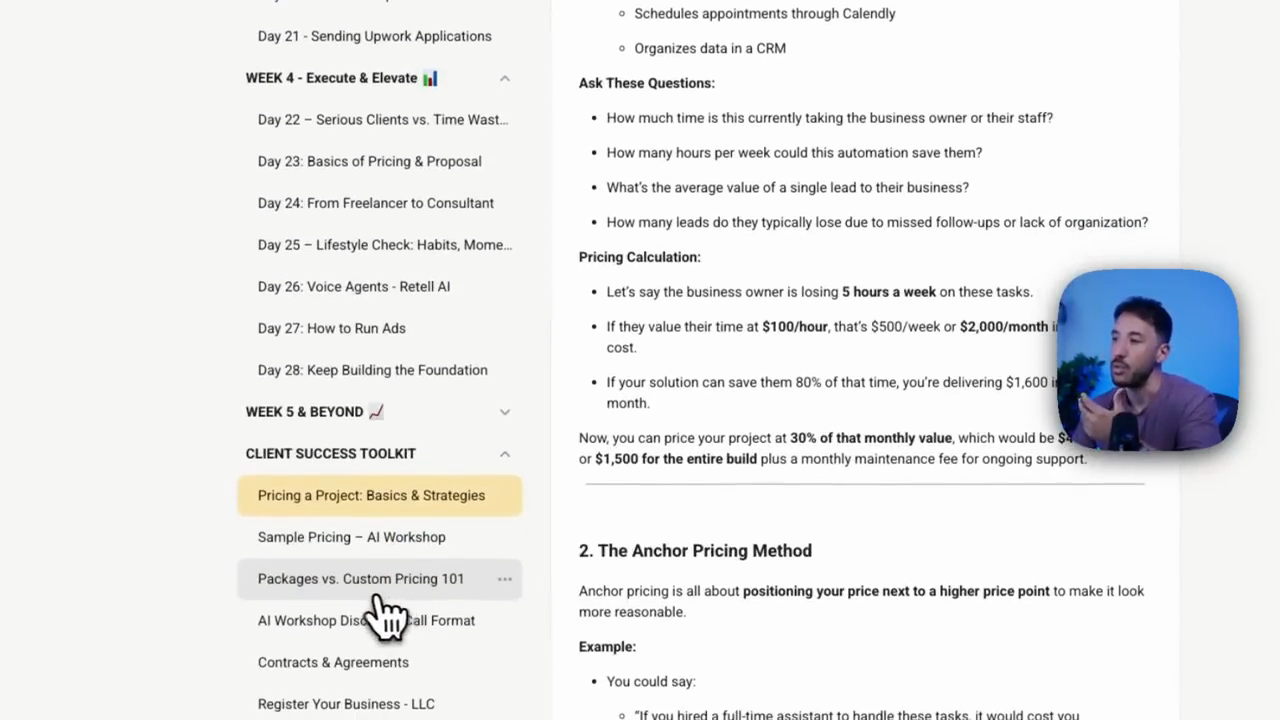Image resolution: width=1280 pixels, height=720 pixels.
Task: Open Day 24: From Freelancer to Consultant
Action: point(375,203)
